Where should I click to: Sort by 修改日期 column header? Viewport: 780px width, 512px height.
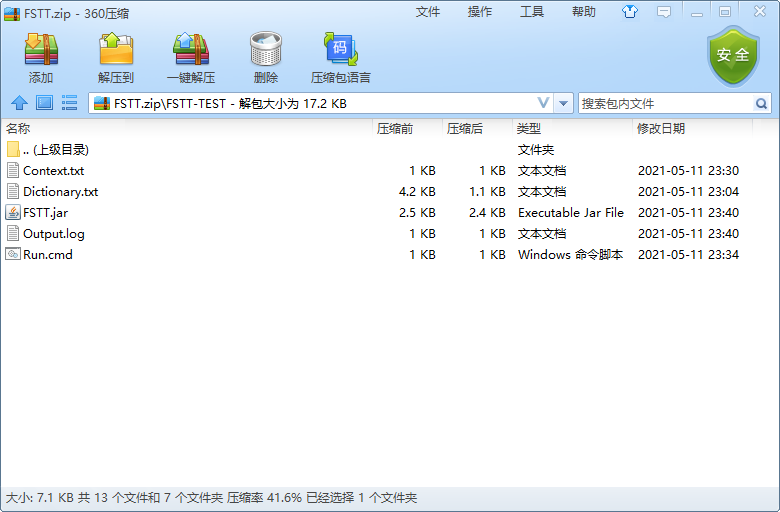click(x=693, y=129)
